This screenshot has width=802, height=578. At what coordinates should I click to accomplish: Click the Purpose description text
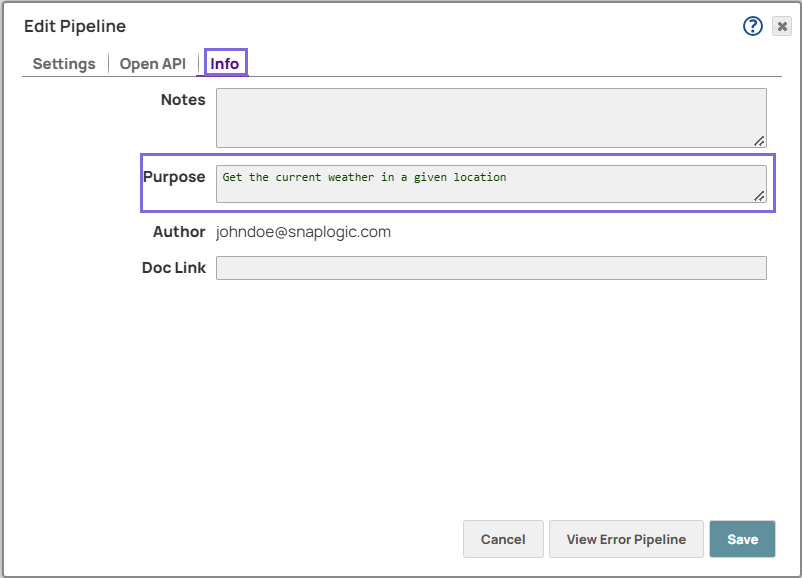(x=365, y=177)
